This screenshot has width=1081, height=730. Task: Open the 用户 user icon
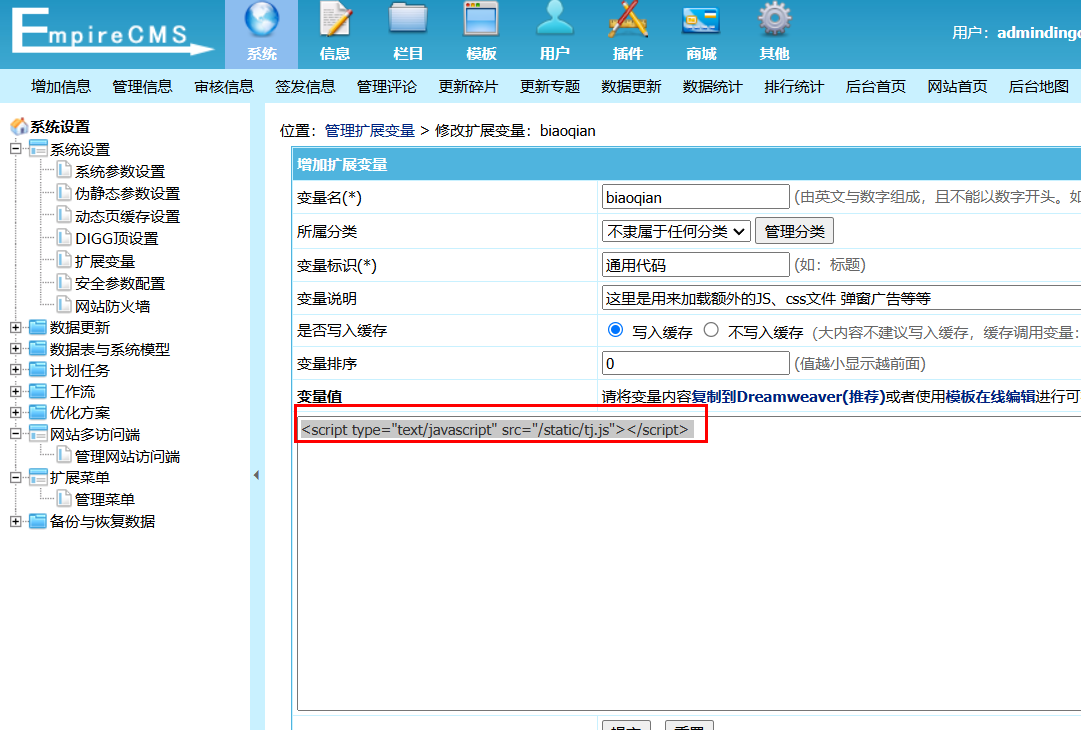(555, 22)
